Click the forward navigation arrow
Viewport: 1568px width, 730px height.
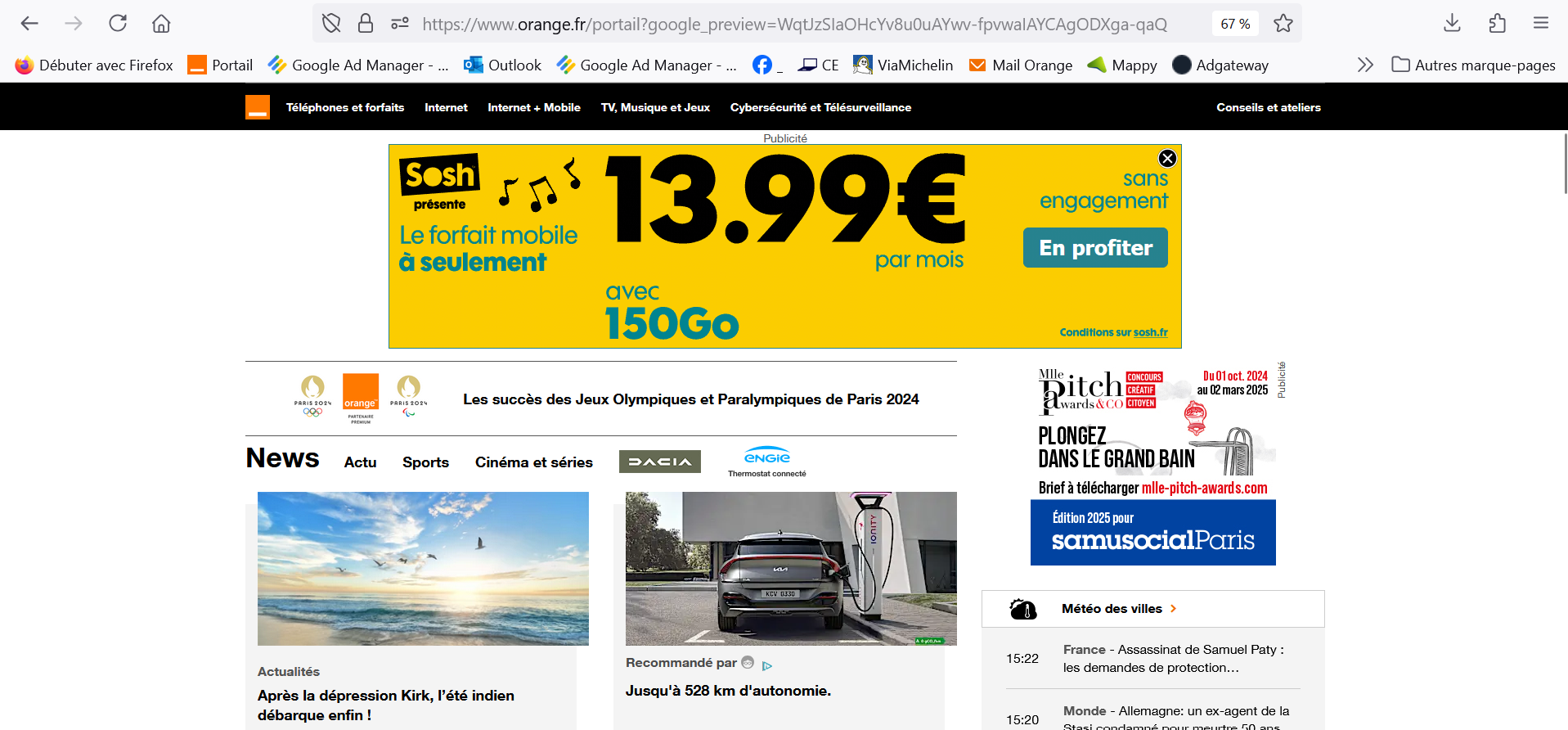(x=74, y=23)
